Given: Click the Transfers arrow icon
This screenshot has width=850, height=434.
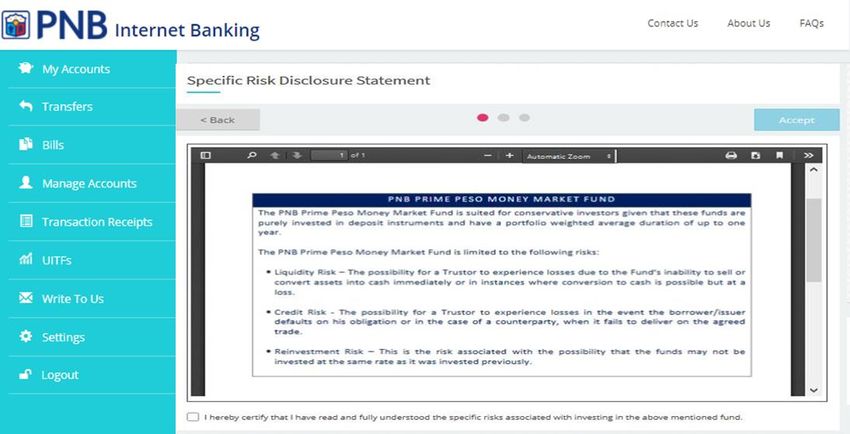Looking at the screenshot, I should tap(25, 106).
